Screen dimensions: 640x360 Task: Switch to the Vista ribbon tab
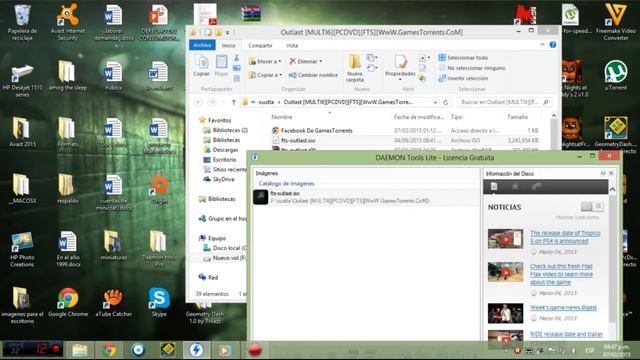point(291,45)
